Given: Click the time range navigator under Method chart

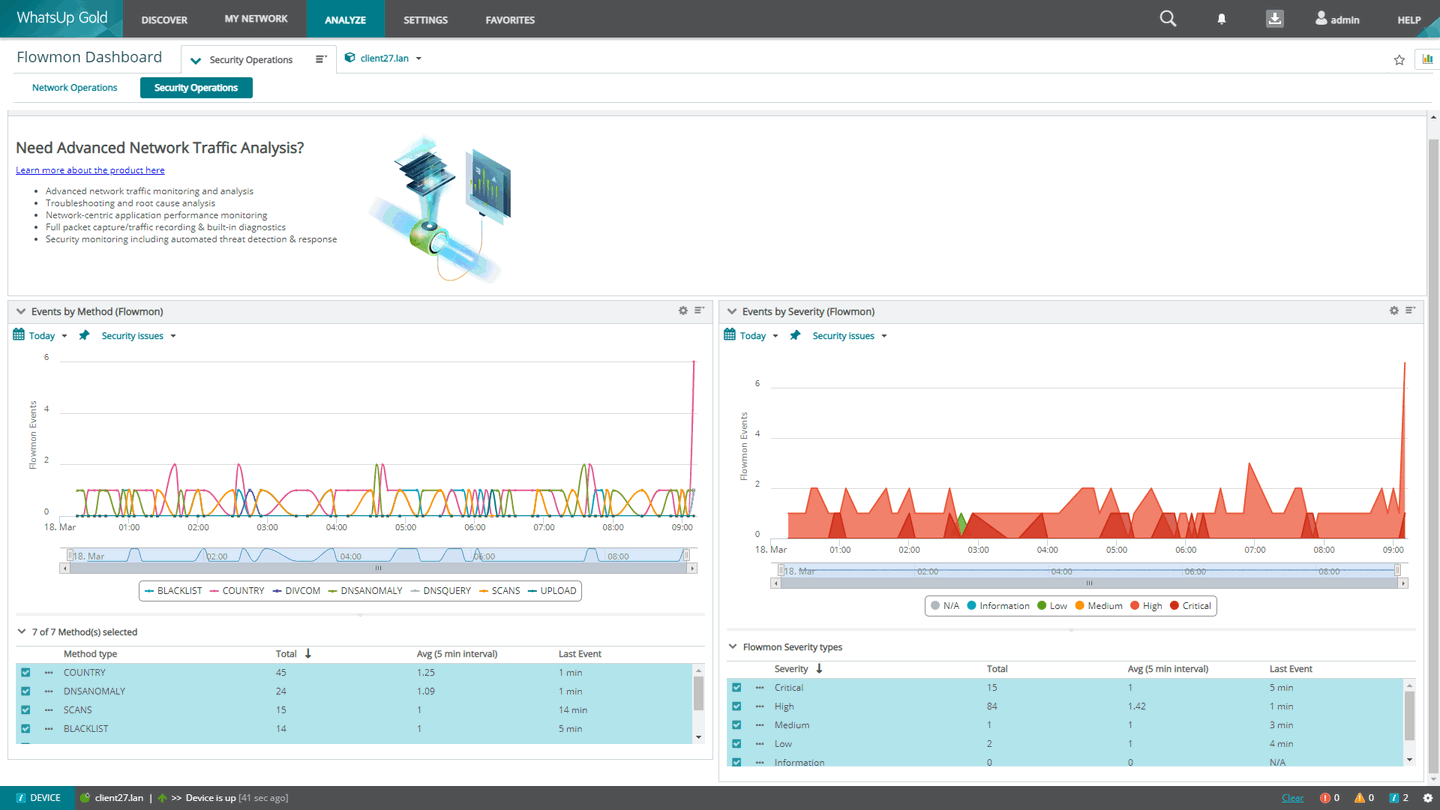Looking at the screenshot, I should [x=378, y=555].
